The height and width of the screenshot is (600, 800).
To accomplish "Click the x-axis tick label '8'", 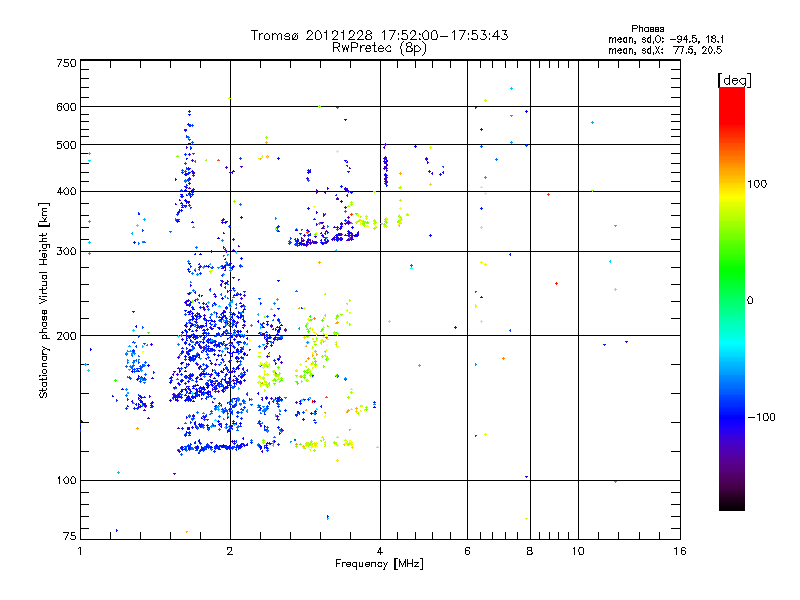I will (530, 551).
